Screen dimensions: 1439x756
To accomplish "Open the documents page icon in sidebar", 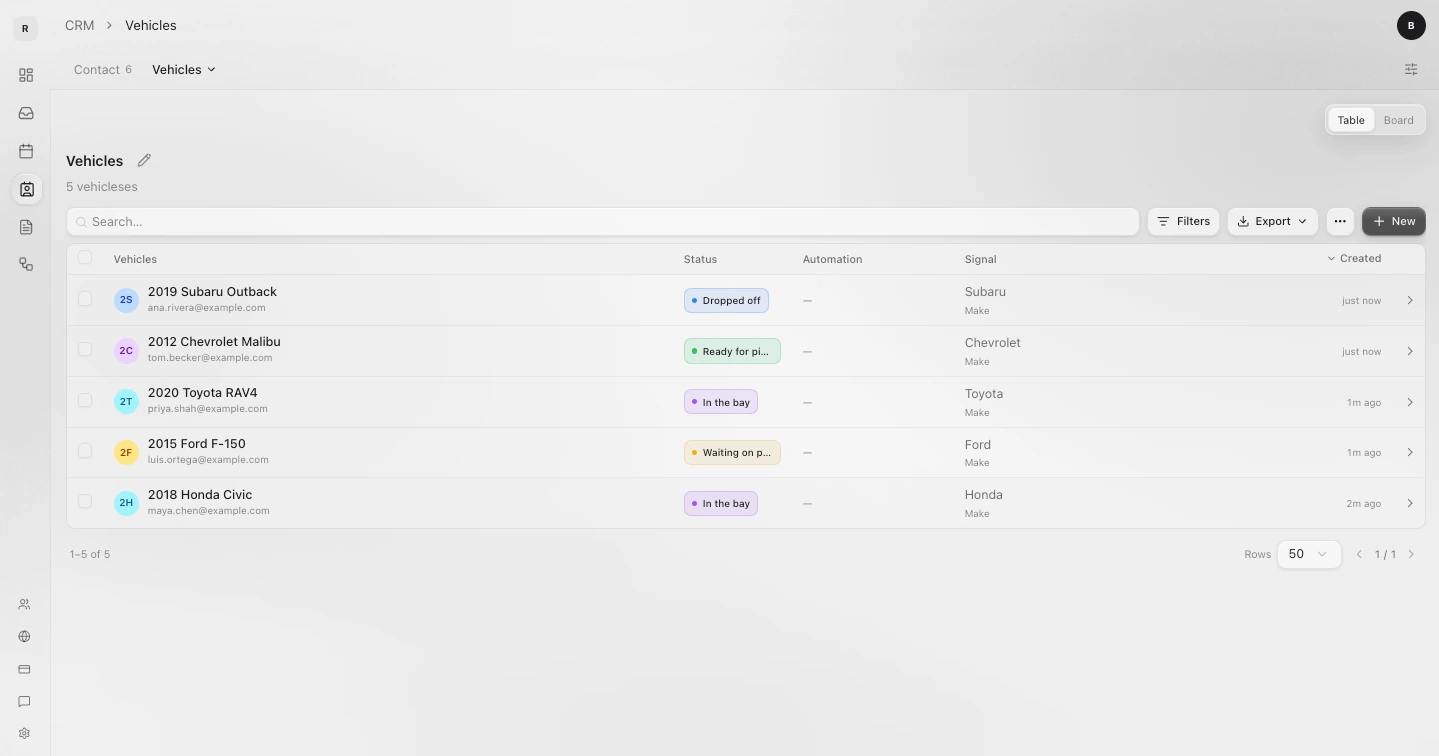I will pos(26,227).
